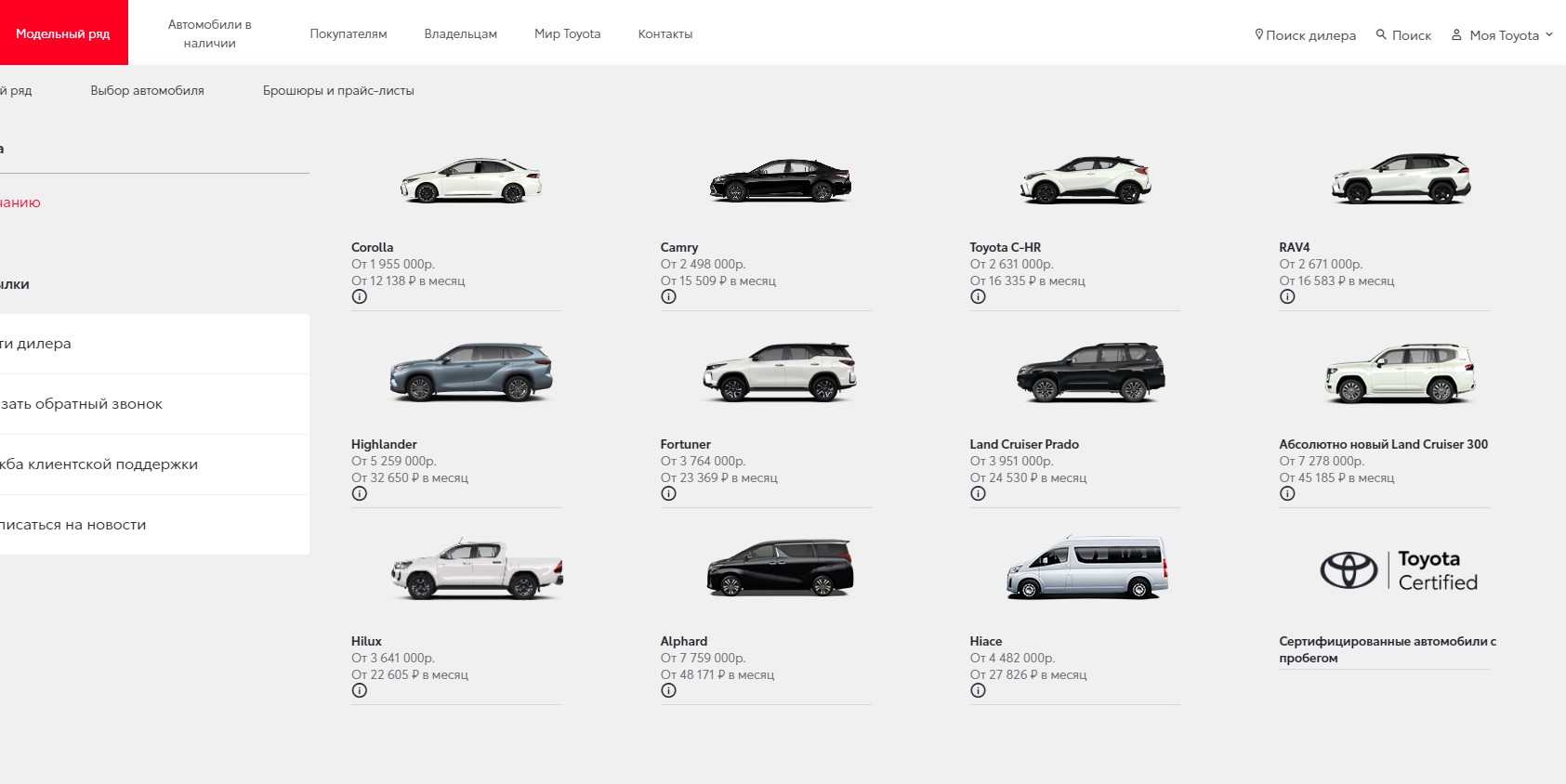Image resolution: width=1566 pixels, height=784 pixels.
Task: Click Corolla price От 1 955 000р.
Action: 393,264
